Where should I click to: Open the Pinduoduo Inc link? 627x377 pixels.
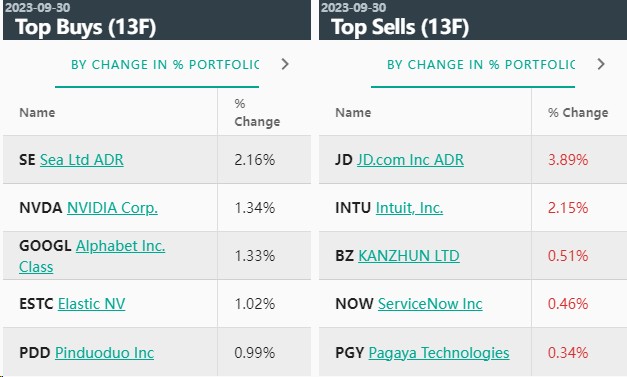point(104,353)
